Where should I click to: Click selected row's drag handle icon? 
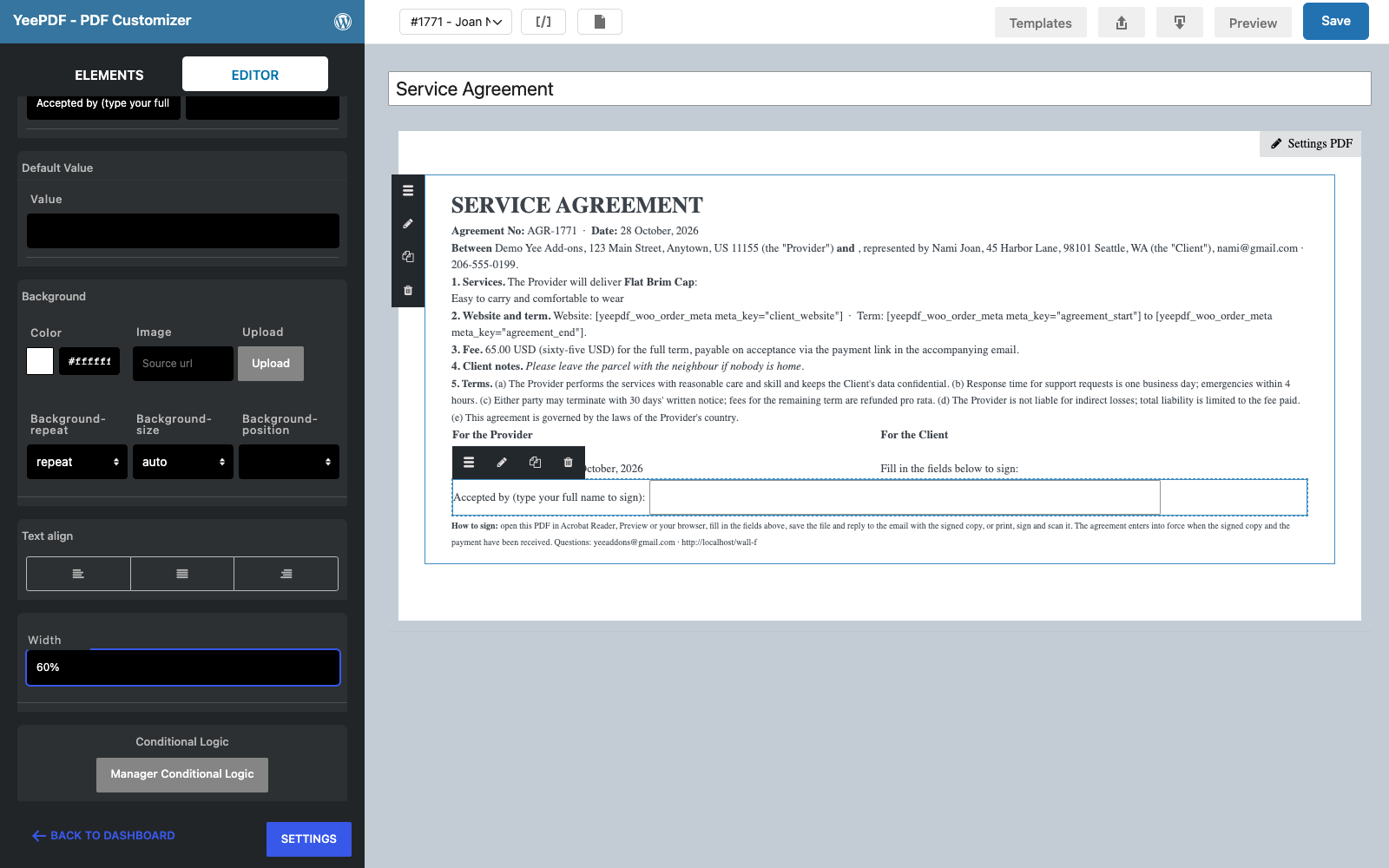[x=469, y=463]
